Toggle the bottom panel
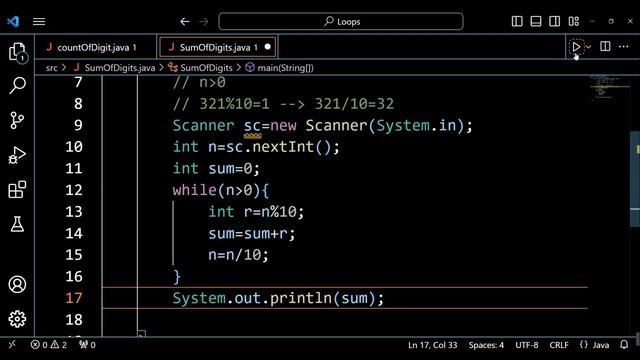 pyautogui.click(x=536, y=21)
